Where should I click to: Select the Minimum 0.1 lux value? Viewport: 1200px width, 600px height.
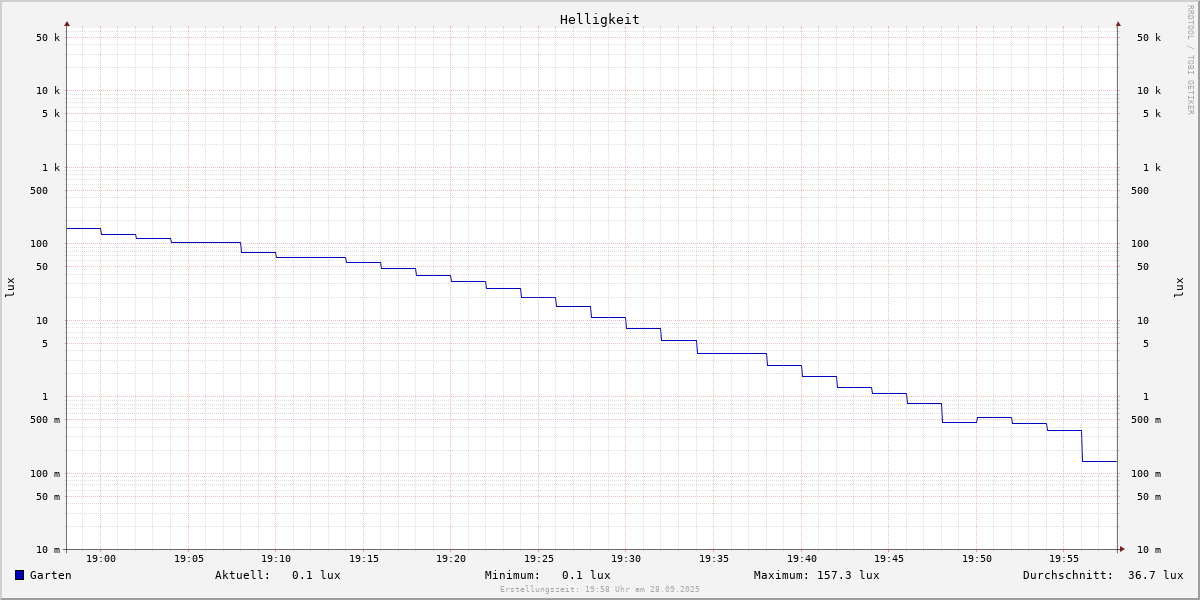[586, 575]
